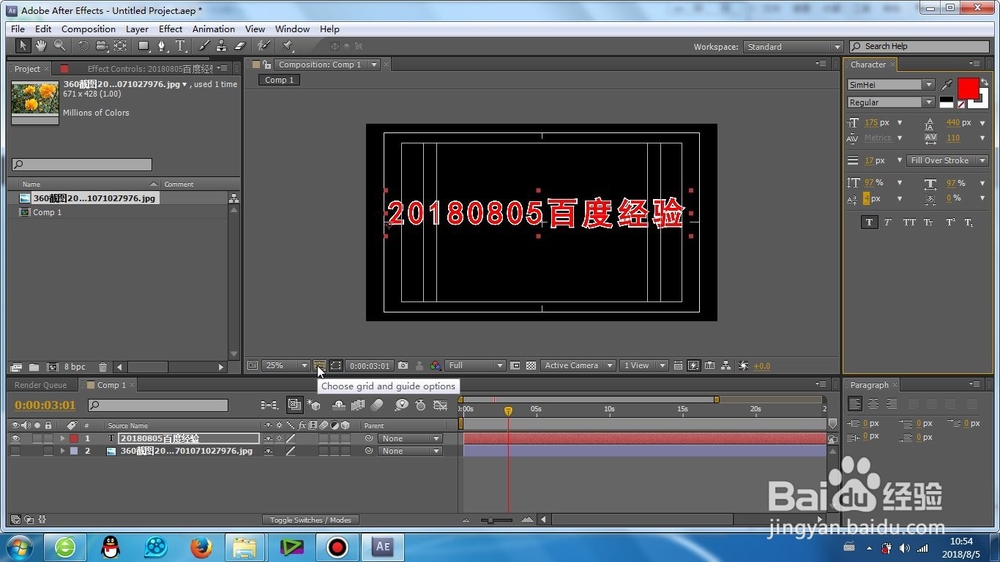Select the Clone Stamp tool
The height and width of the screenshot is (562, 1000).
click(x=221, y=46)
